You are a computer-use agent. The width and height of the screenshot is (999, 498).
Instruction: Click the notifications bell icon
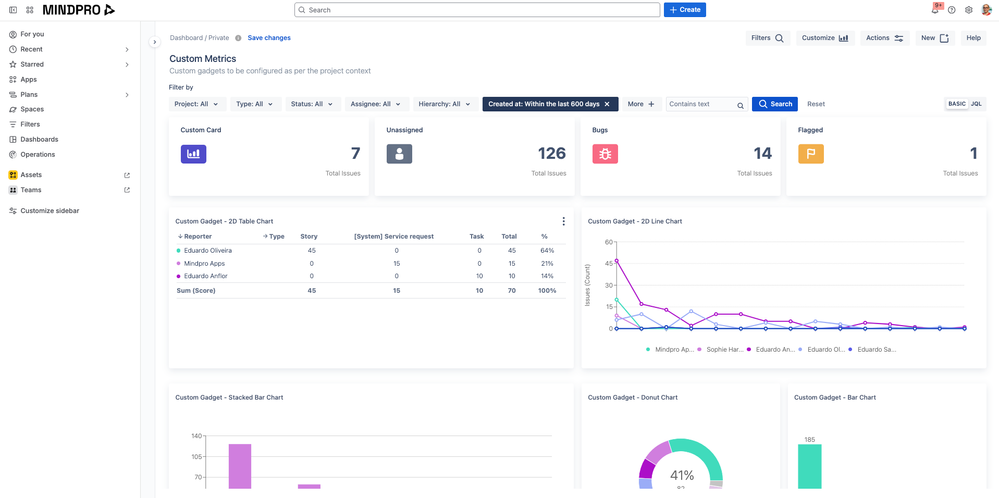[935, 10]
